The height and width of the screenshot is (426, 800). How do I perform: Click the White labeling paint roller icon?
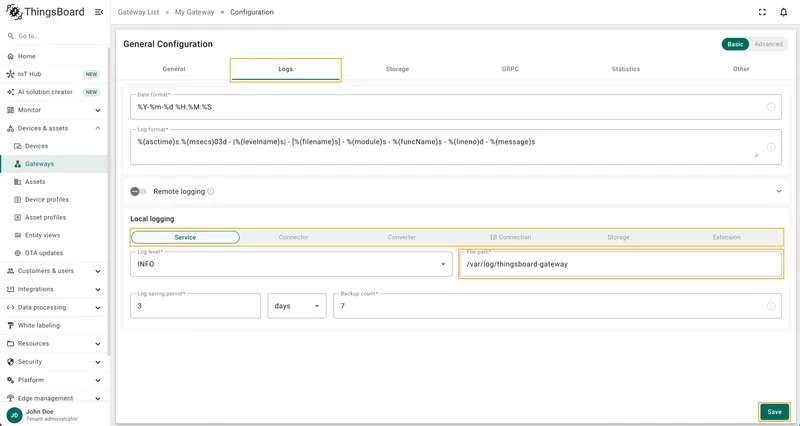point(11,325)
